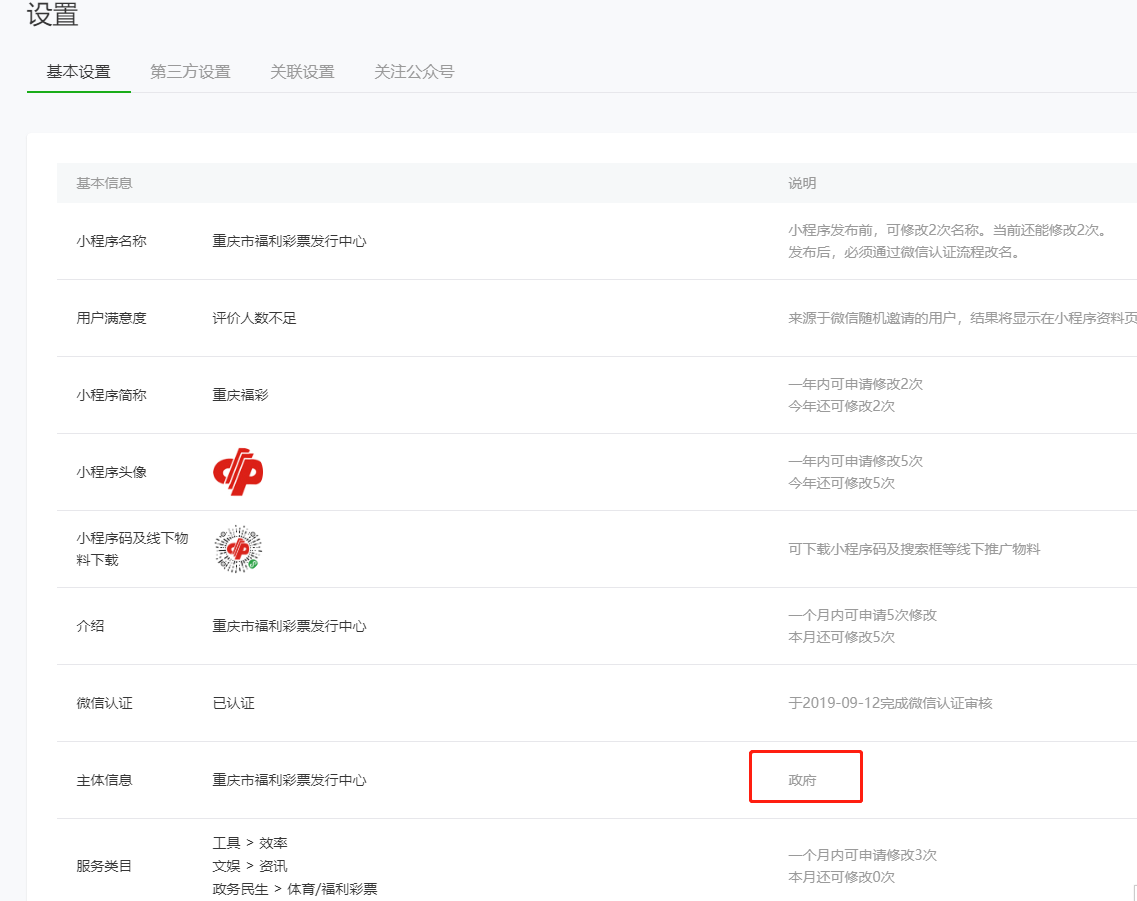Image resolution: width=1137 pixels, height=901 pixels.
Task: Click the 服务类目 label
Action: click(104, 865)
